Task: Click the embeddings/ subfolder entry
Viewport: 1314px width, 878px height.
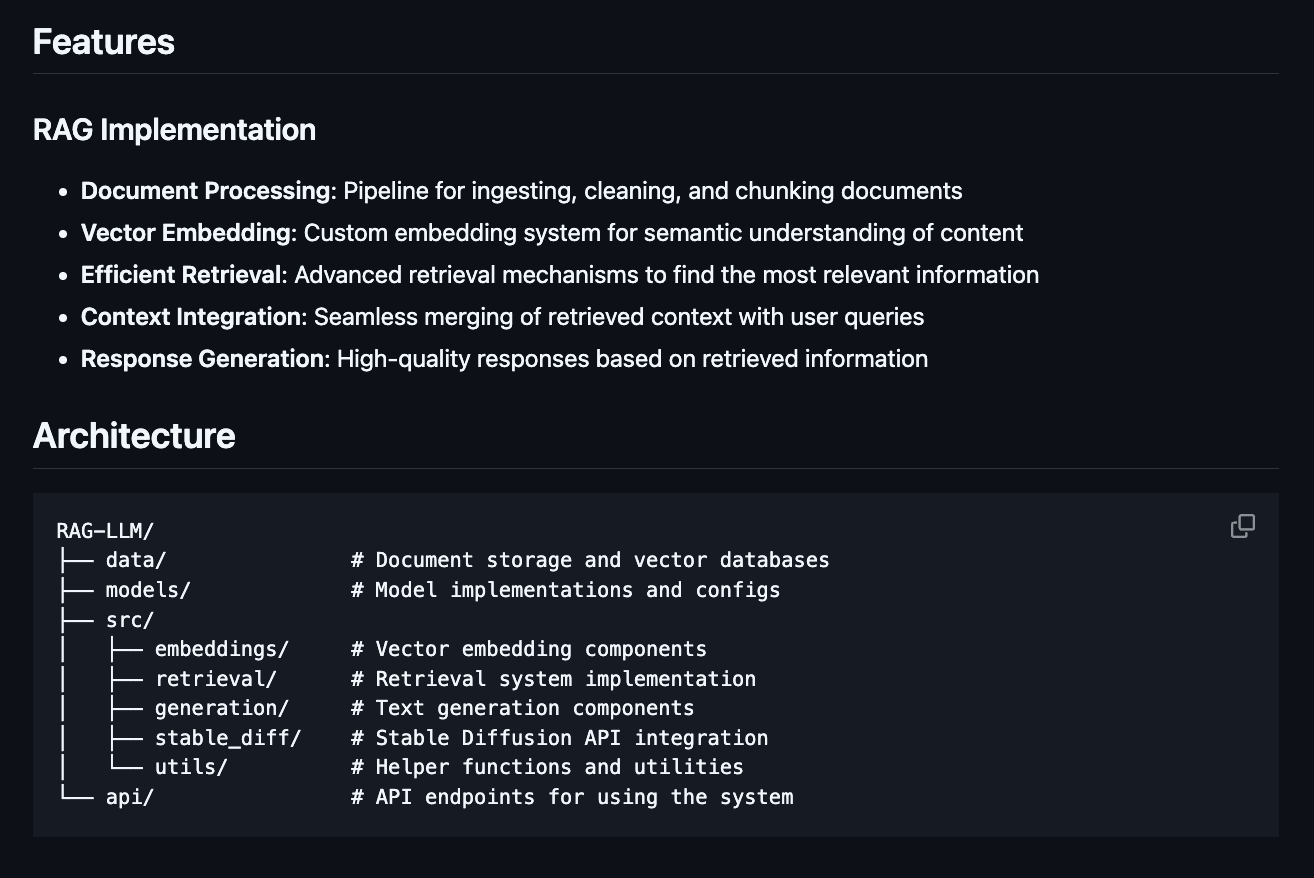Action: (x=221, y=649)
